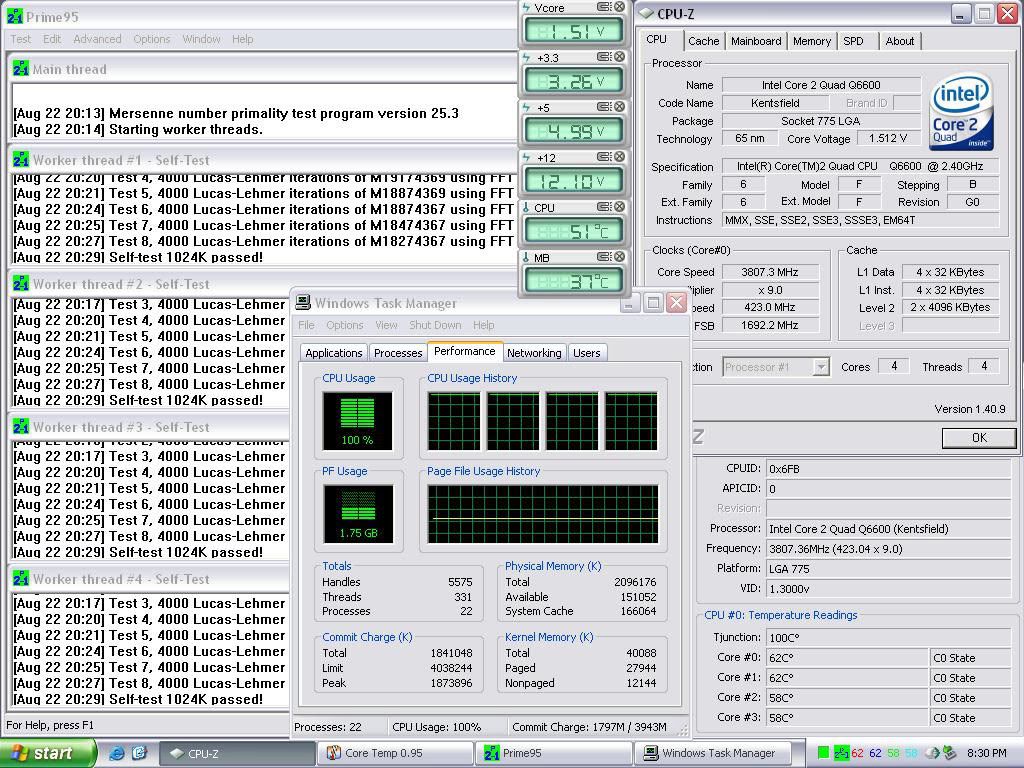Viewport: 1024px width, 768px height.
Task: Click the red 62 Core Temp tray icon
Action: pos(857,753)
